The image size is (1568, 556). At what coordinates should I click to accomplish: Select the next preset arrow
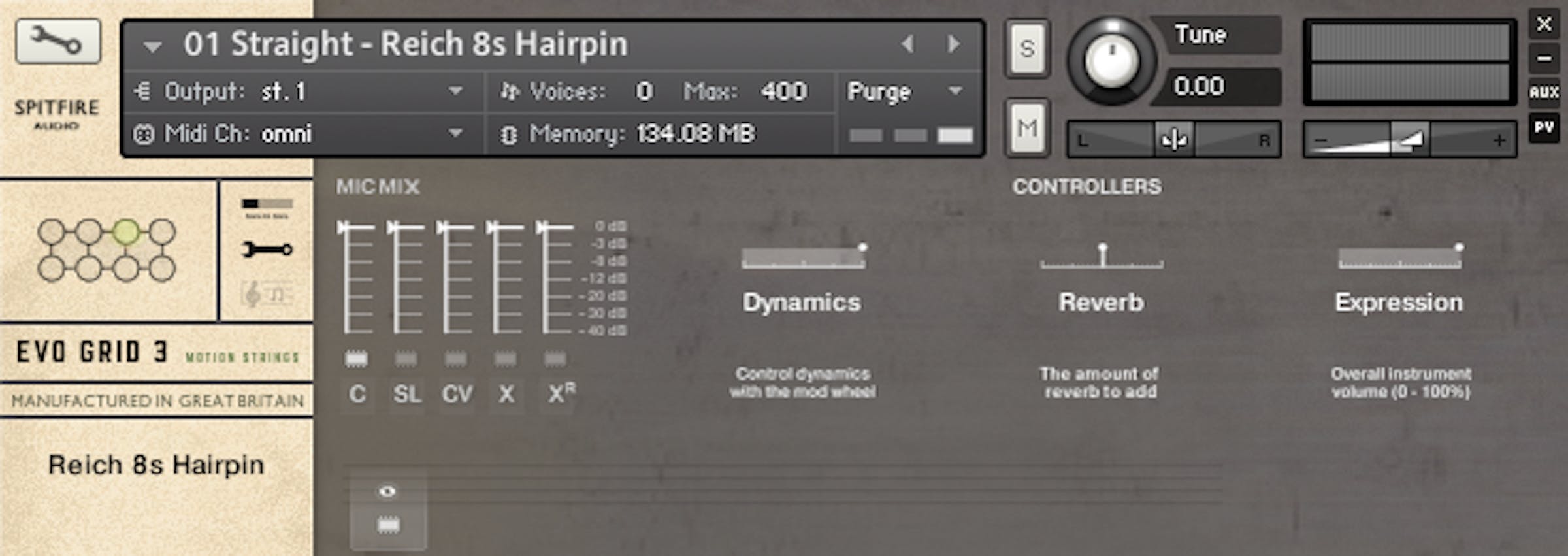click(954, 44)
